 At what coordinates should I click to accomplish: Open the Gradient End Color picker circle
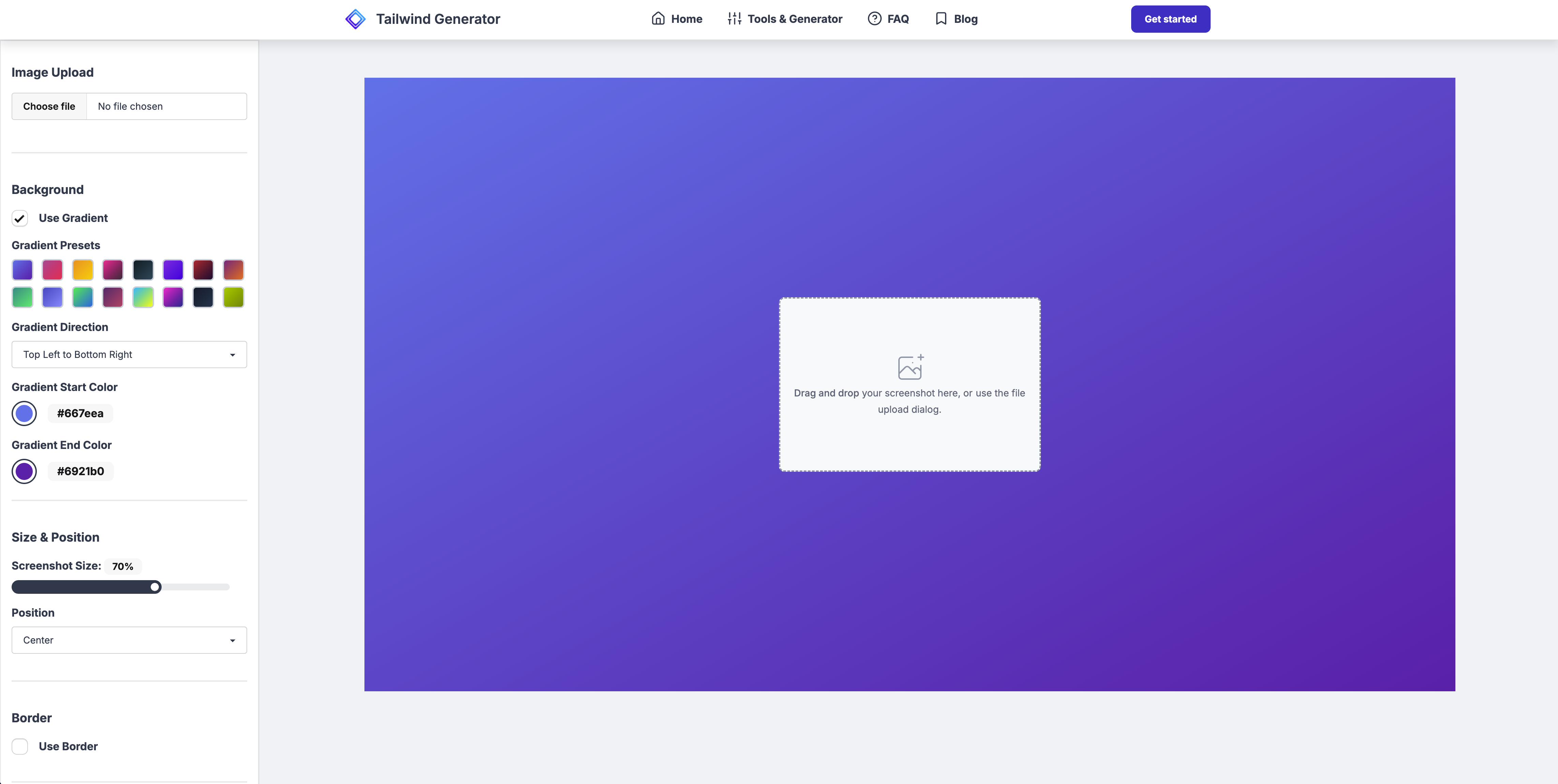(x=24, y=471)
